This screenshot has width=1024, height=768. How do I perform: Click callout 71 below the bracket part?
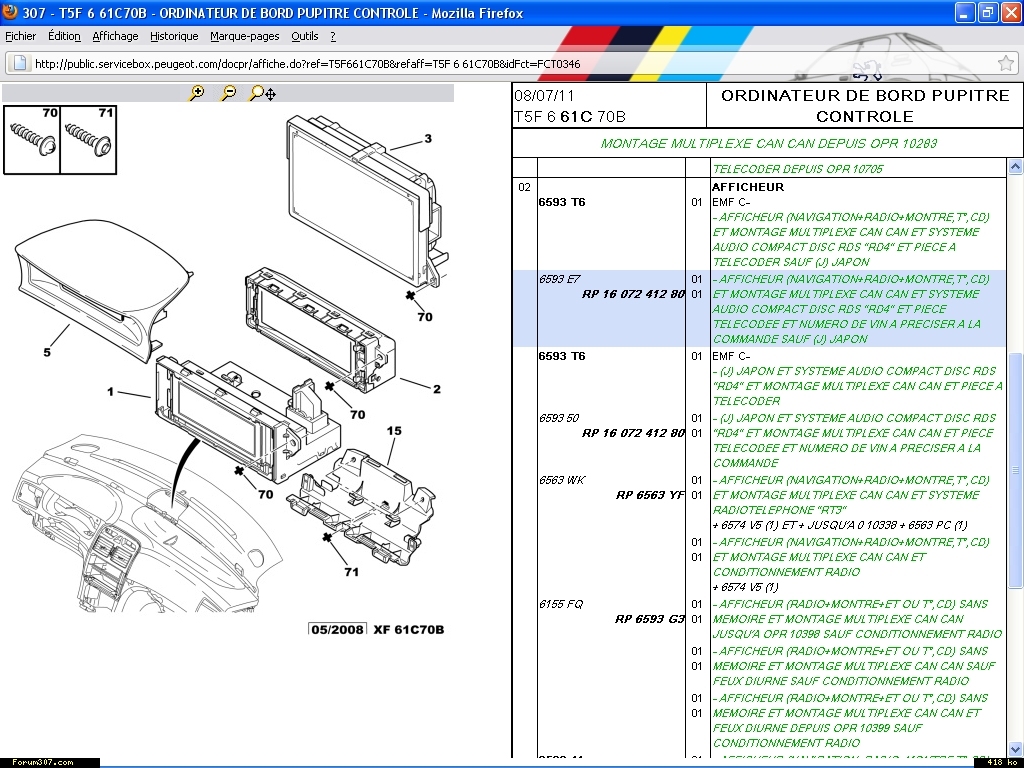(x=351, y=572)
